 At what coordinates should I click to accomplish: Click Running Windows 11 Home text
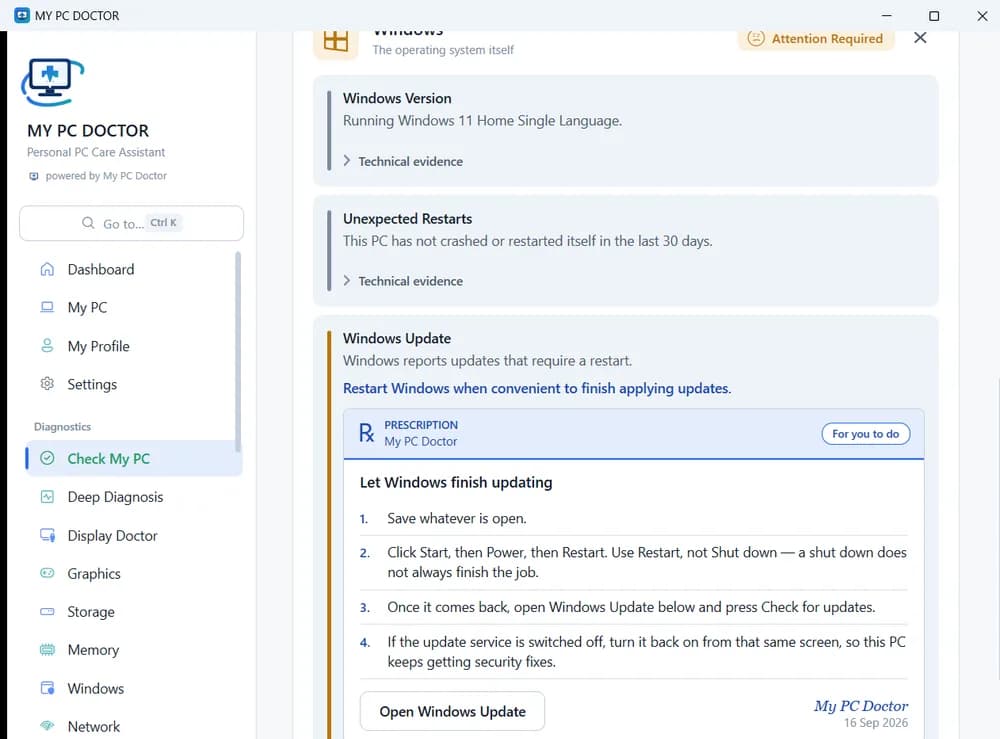[x=482, y=121]
